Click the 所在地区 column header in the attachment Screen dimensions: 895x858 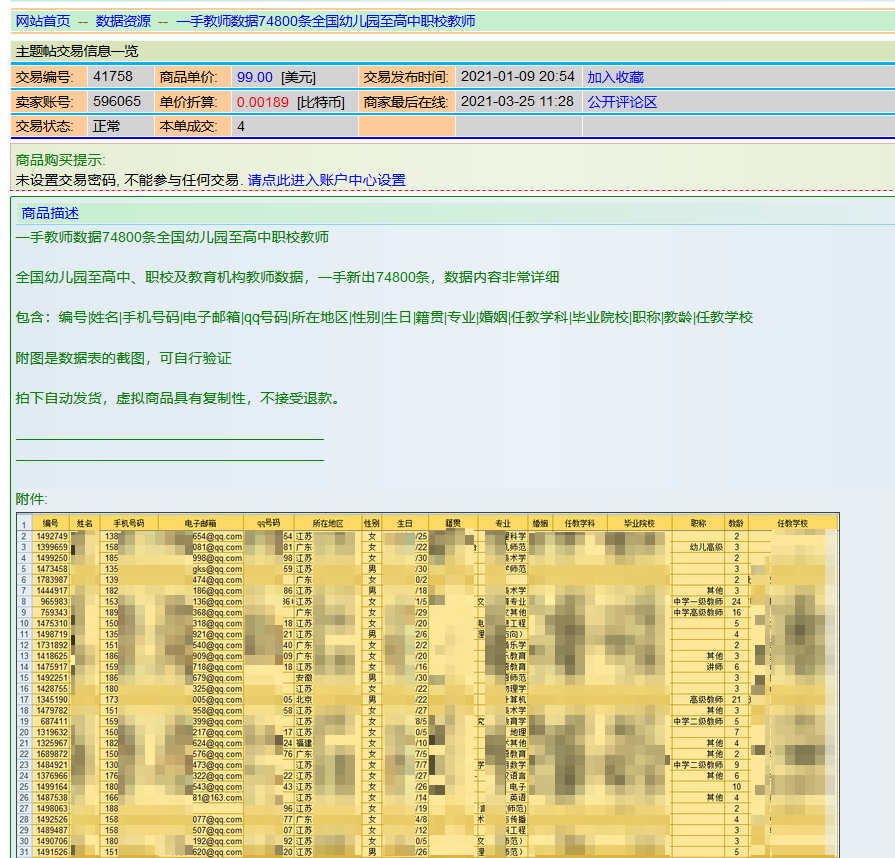pyautogui.click(x=327, y=523)
